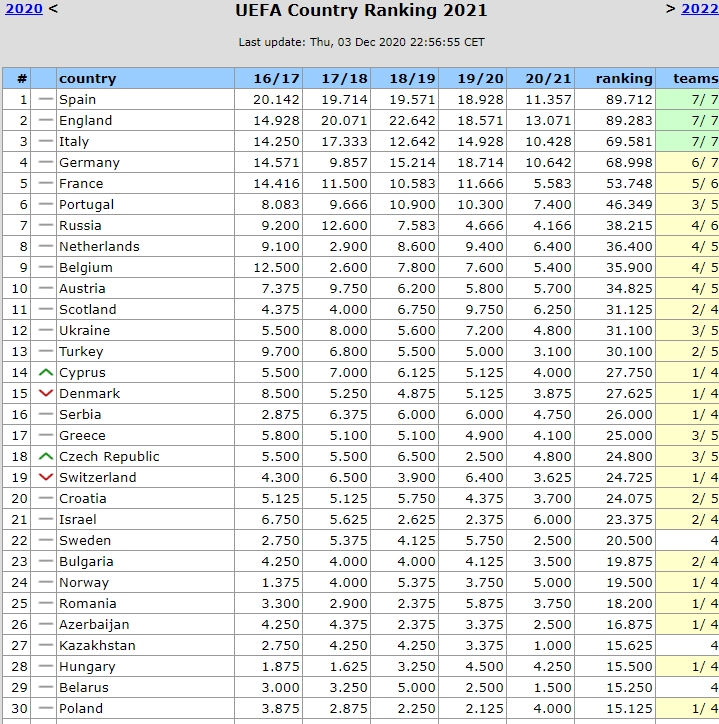Select the 'Sweden' country cell
Image resolution: width=719 pixels, height=724 pixels.
click(145, 541)
